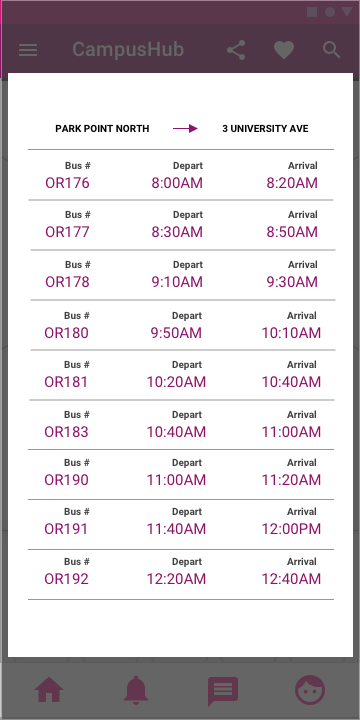The height and width of the screenshot is (720, 360).
Task: Open the profile face icon
Action: coord(310,690)
